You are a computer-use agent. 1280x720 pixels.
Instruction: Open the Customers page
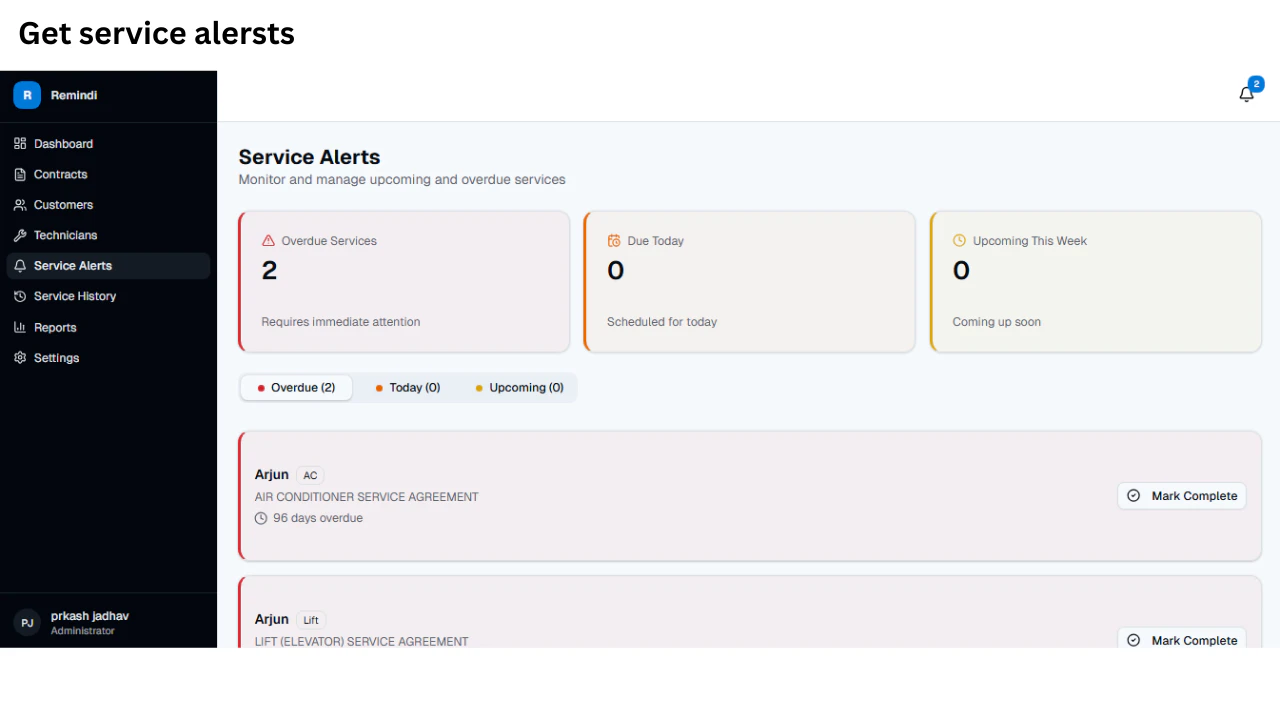tap(108, 205)
